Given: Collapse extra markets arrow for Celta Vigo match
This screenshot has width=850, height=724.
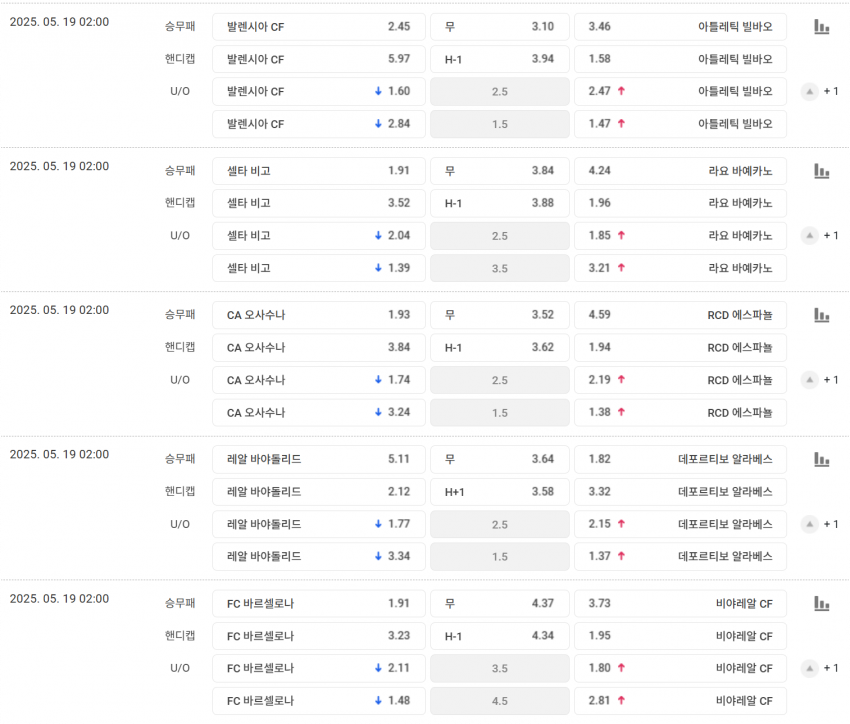Looking at the screenshot, I should tap(810, 236).
